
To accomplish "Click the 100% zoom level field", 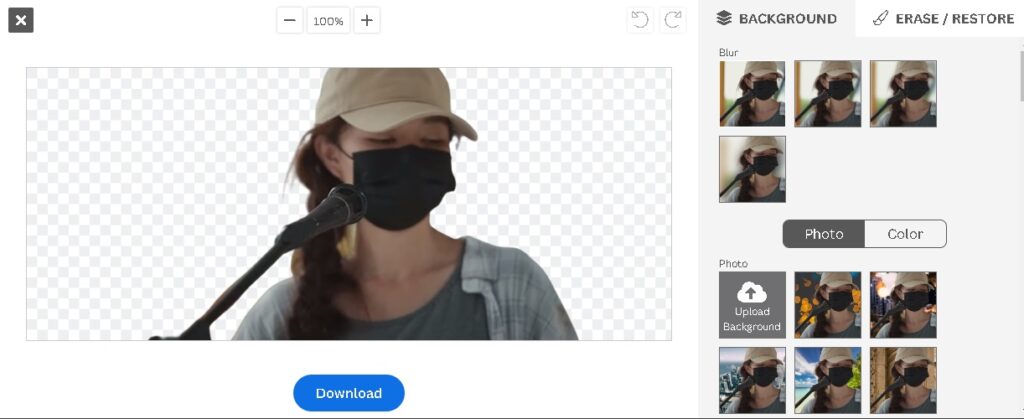I will 328,21.
